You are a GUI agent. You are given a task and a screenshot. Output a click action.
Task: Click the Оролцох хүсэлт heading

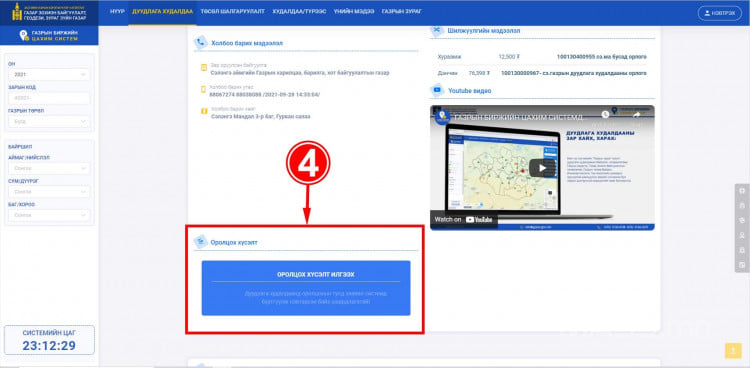234,243
